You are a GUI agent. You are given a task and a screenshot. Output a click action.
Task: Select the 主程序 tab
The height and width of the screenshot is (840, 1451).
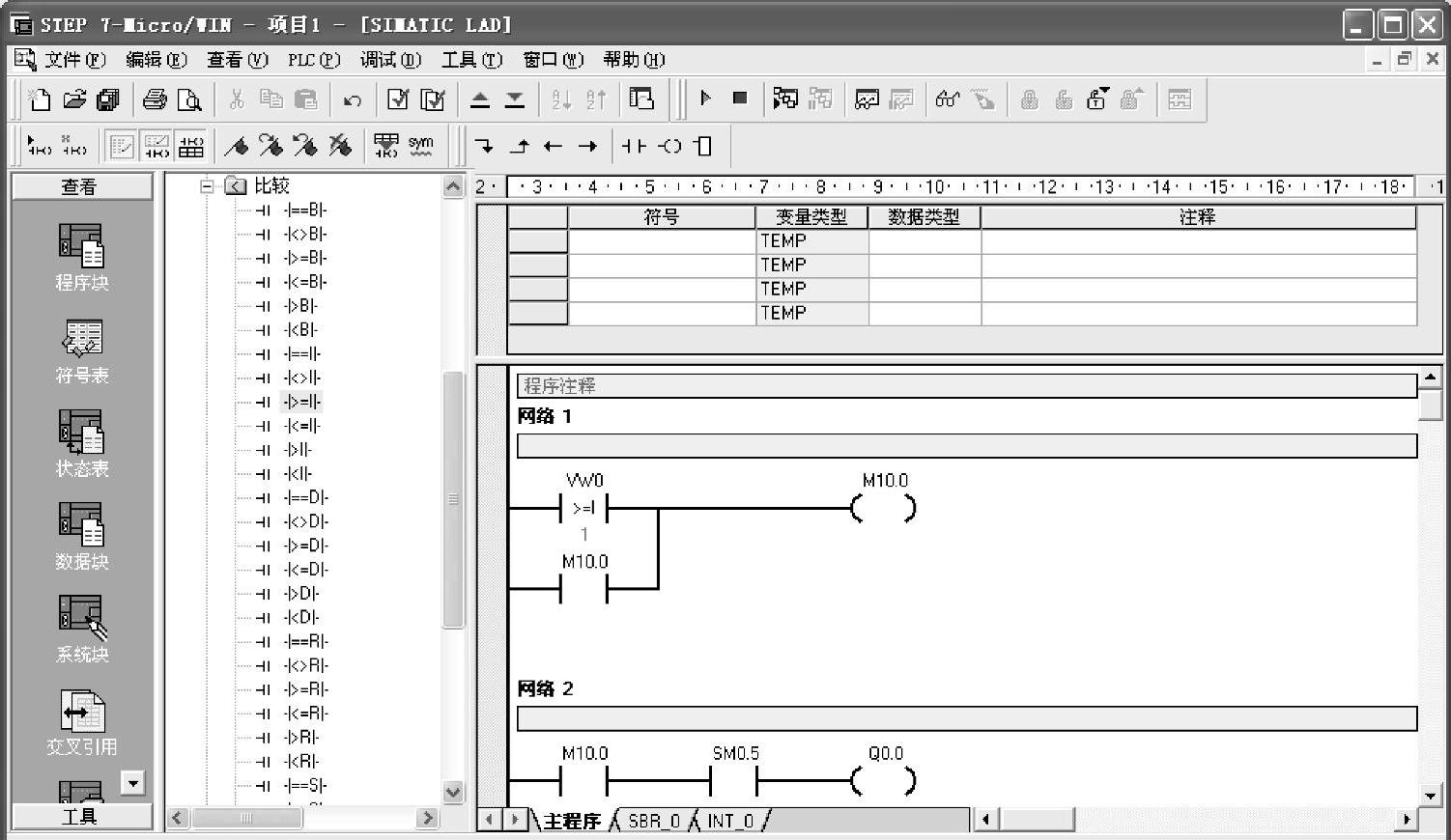572,821
